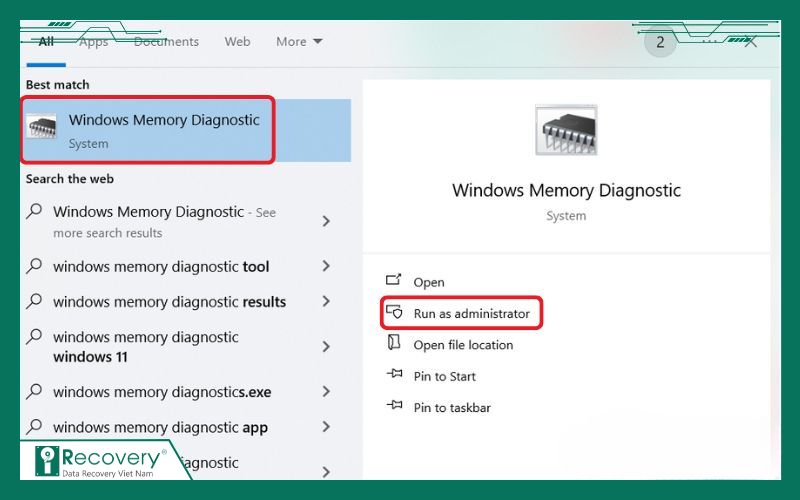Expand arrow for 'windows memory diagnostic app'

(326, 427)
